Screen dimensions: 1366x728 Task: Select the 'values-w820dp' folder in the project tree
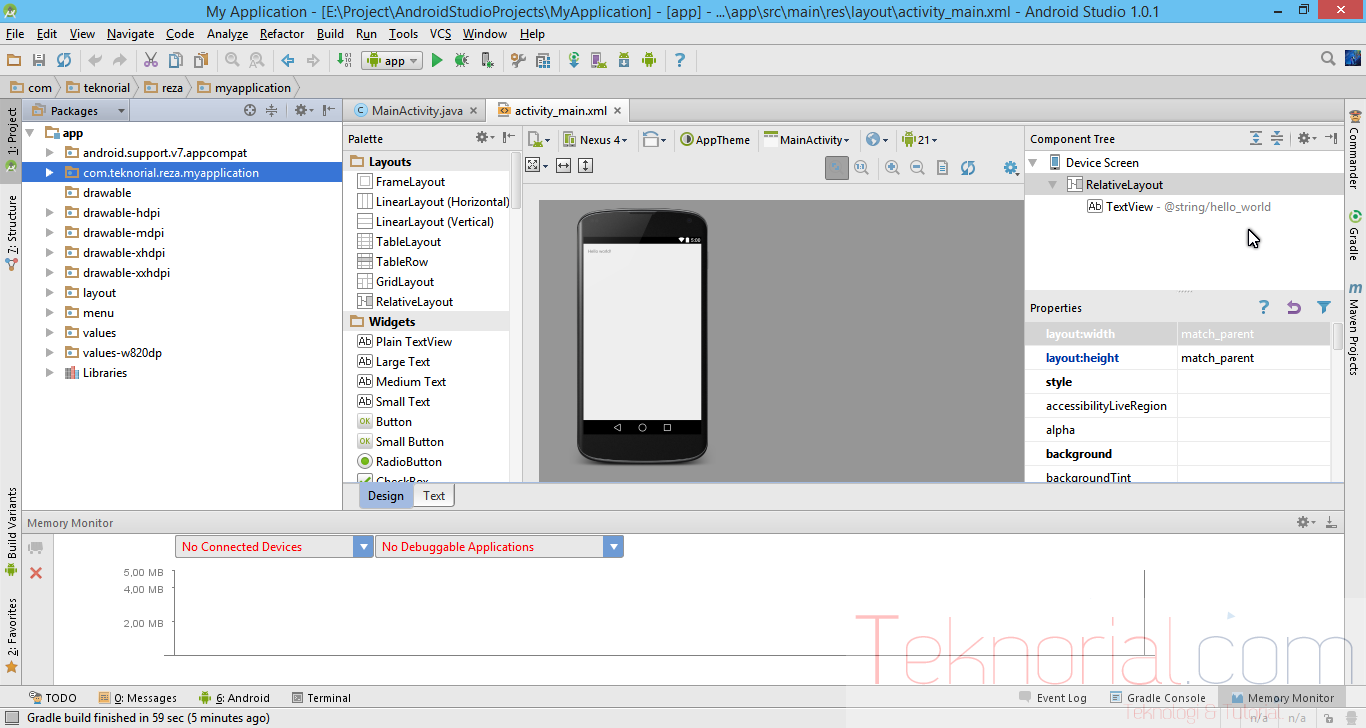click(122, 353)
